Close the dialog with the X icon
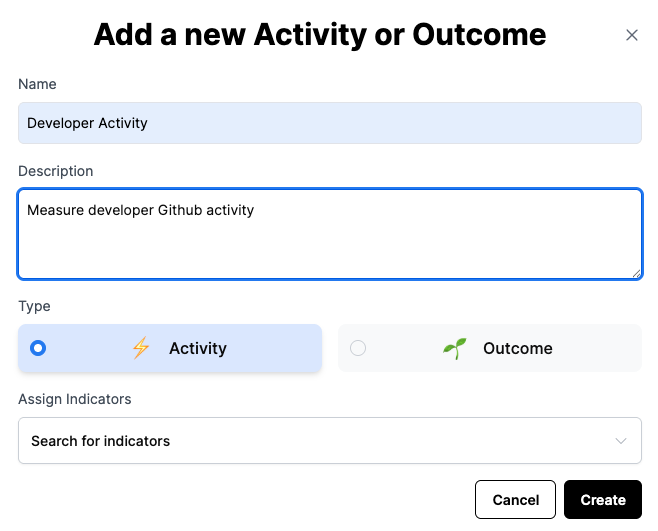Screen dimensions: 658x531 click(x=631, y=35)
